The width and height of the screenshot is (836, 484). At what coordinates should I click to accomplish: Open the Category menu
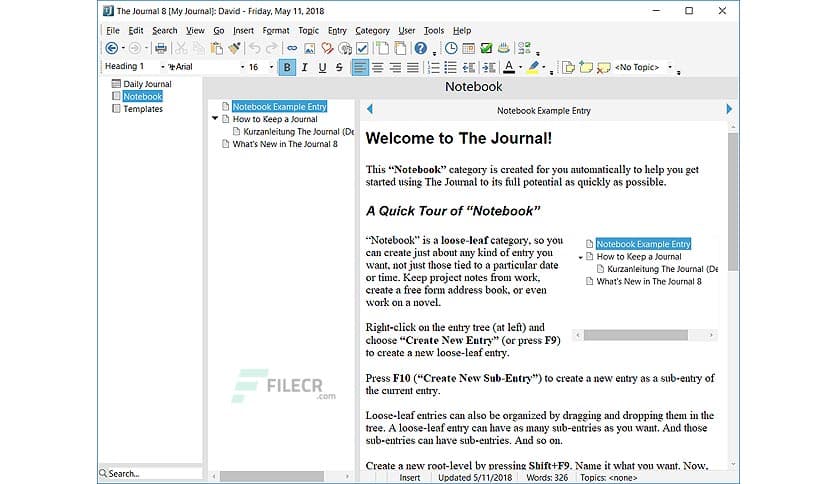[372, 30]
